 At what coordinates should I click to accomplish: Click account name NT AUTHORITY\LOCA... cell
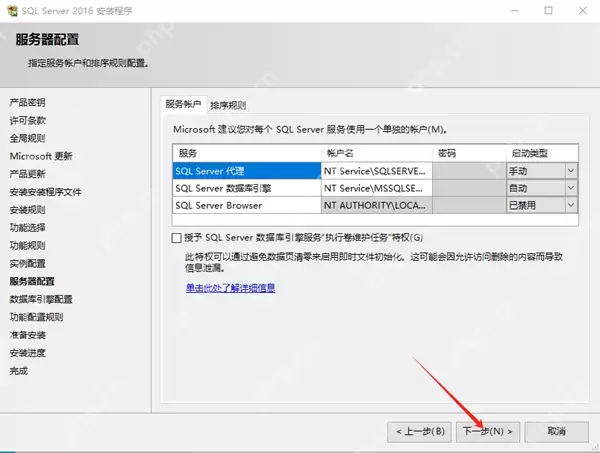point(377,205)
